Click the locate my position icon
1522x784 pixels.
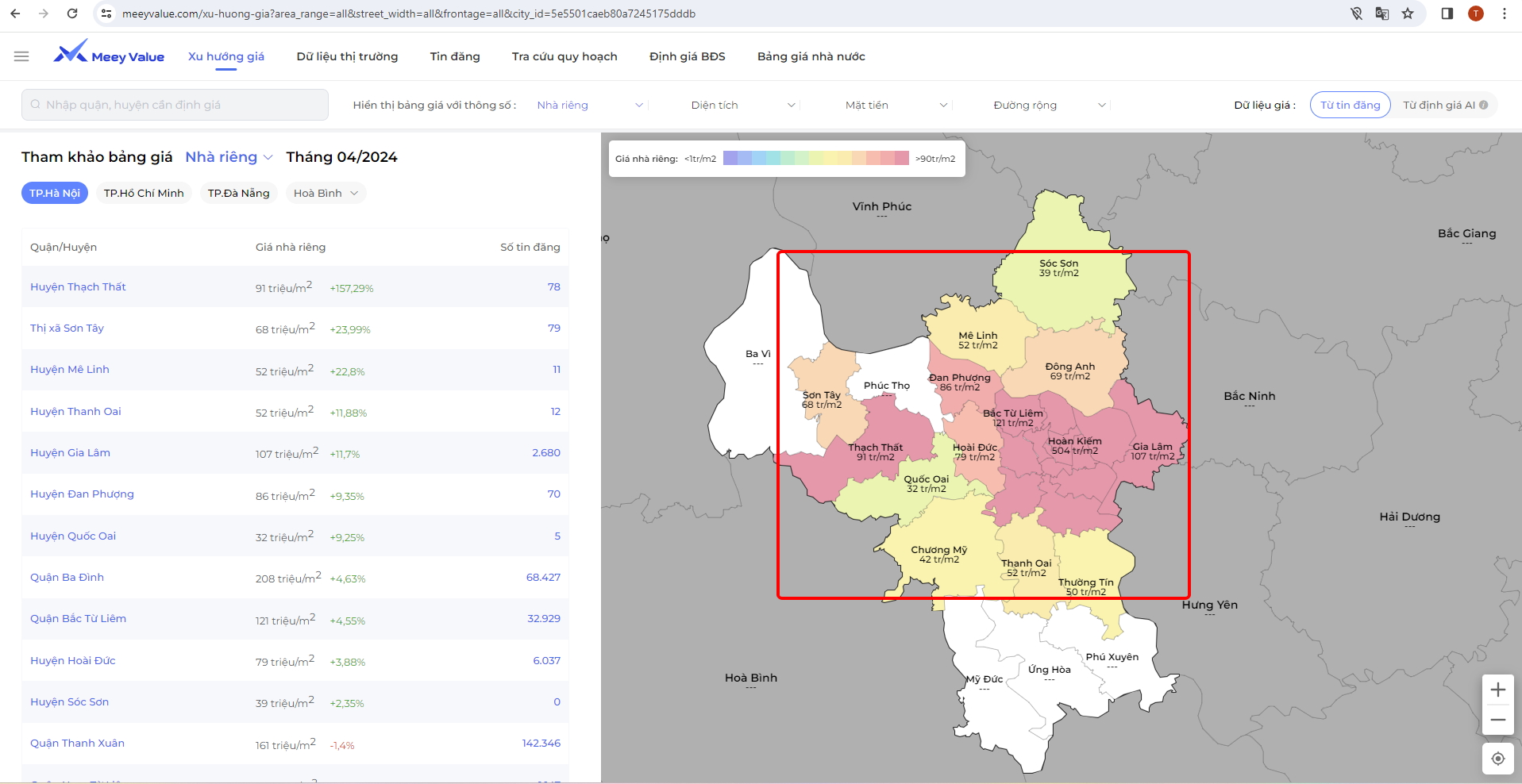(1497, 759)
